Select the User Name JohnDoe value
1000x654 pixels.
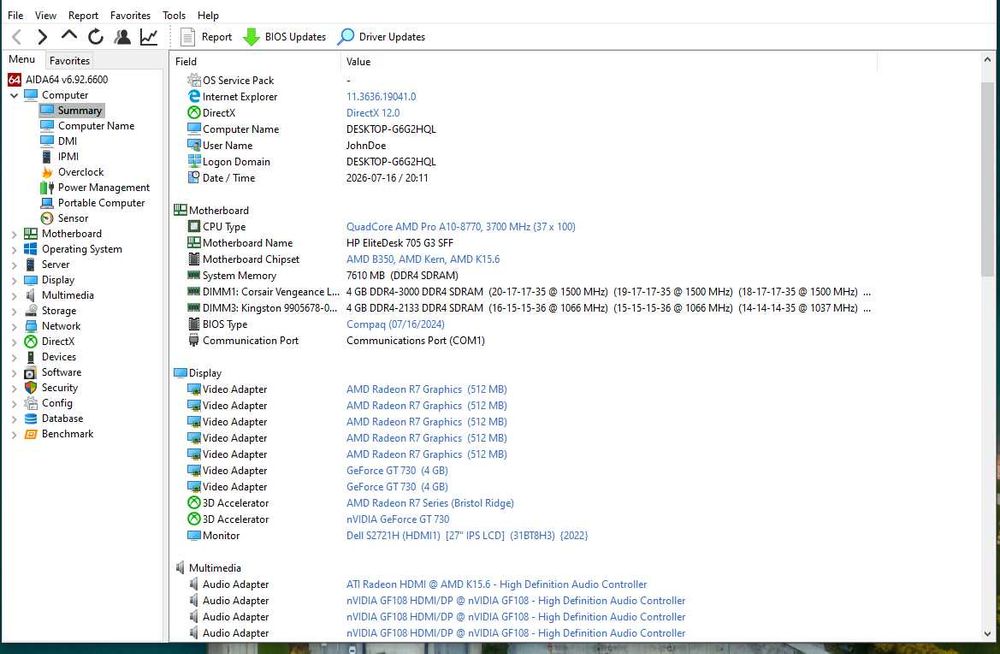(x=366, y=145)
